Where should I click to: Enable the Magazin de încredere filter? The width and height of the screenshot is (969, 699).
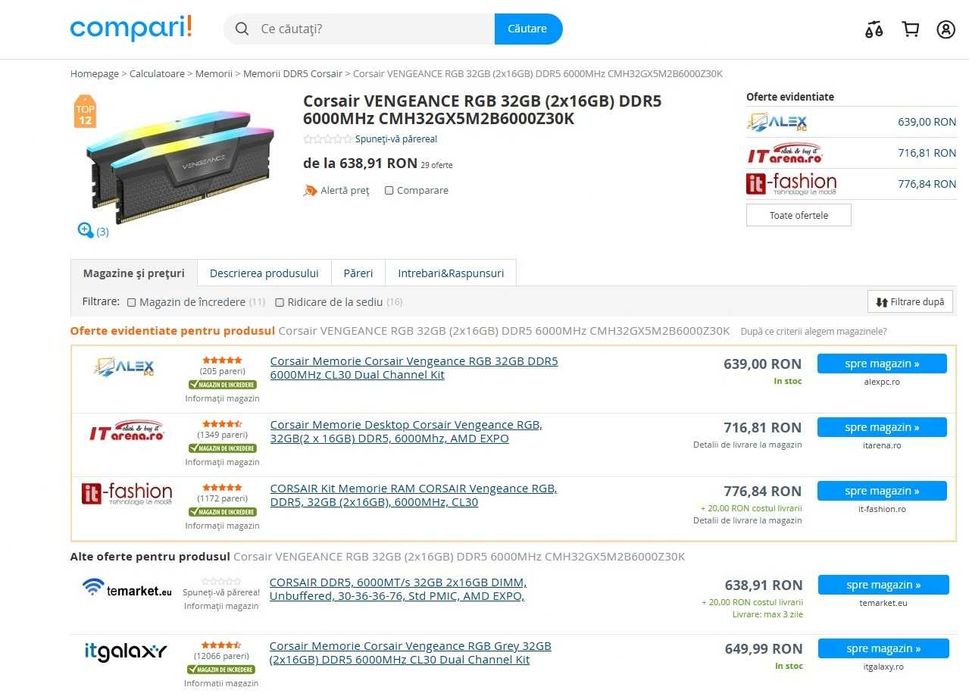pos(131,302)
